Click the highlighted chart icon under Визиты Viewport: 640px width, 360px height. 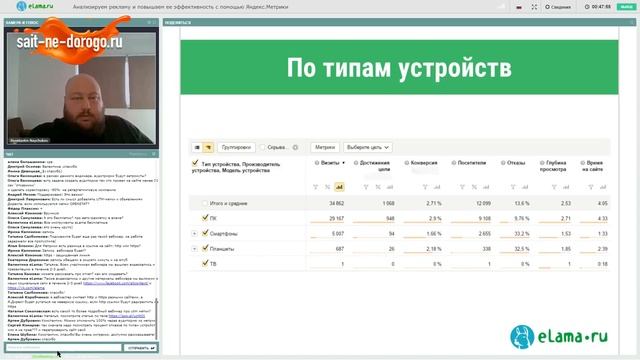[x=339, y=187]
